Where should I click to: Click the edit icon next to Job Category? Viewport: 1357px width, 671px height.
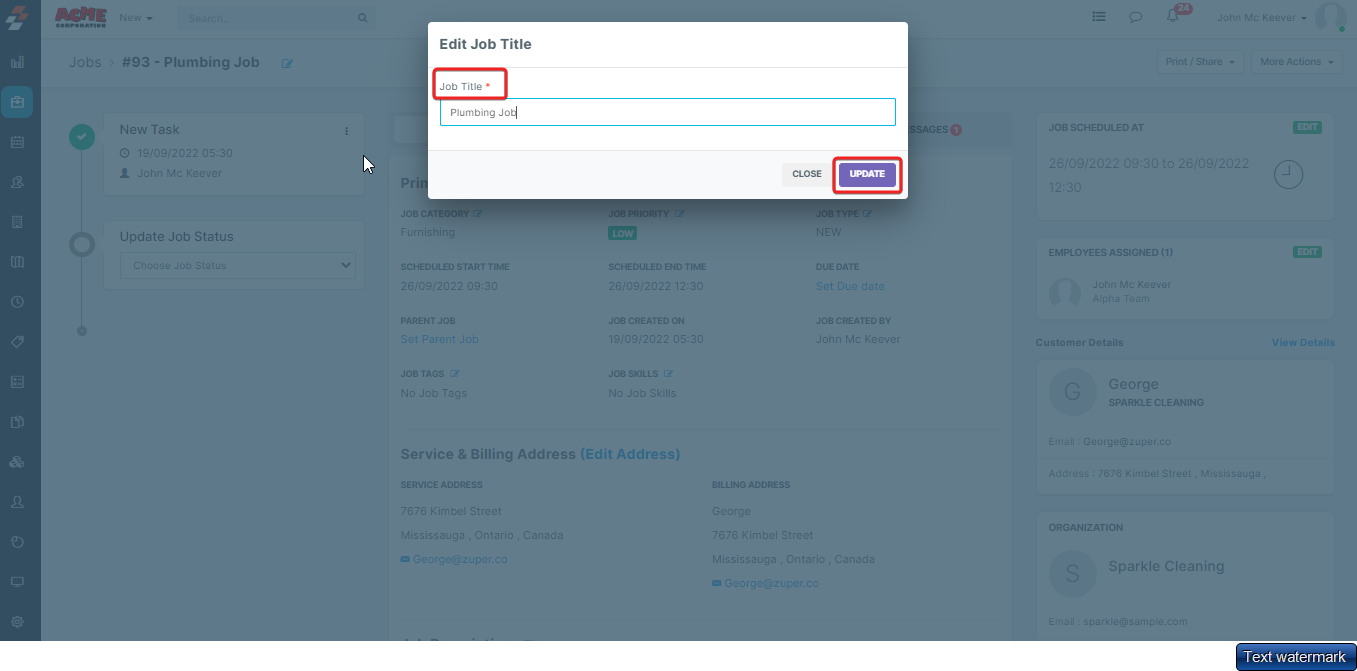[478, 213]
